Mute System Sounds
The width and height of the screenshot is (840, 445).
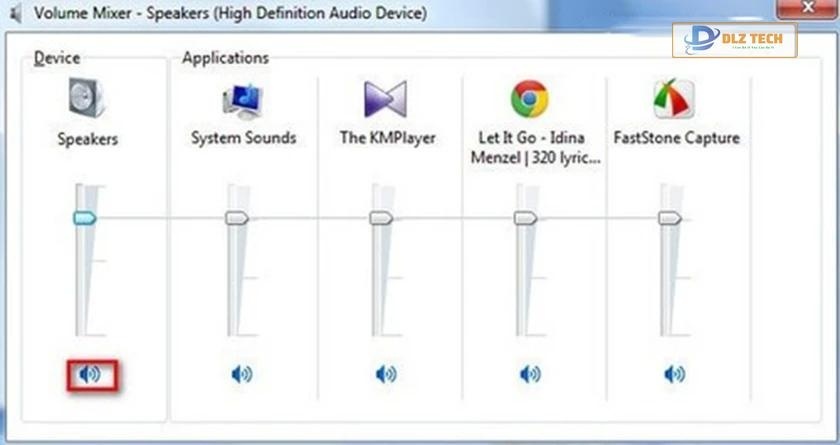click(241, 375)
